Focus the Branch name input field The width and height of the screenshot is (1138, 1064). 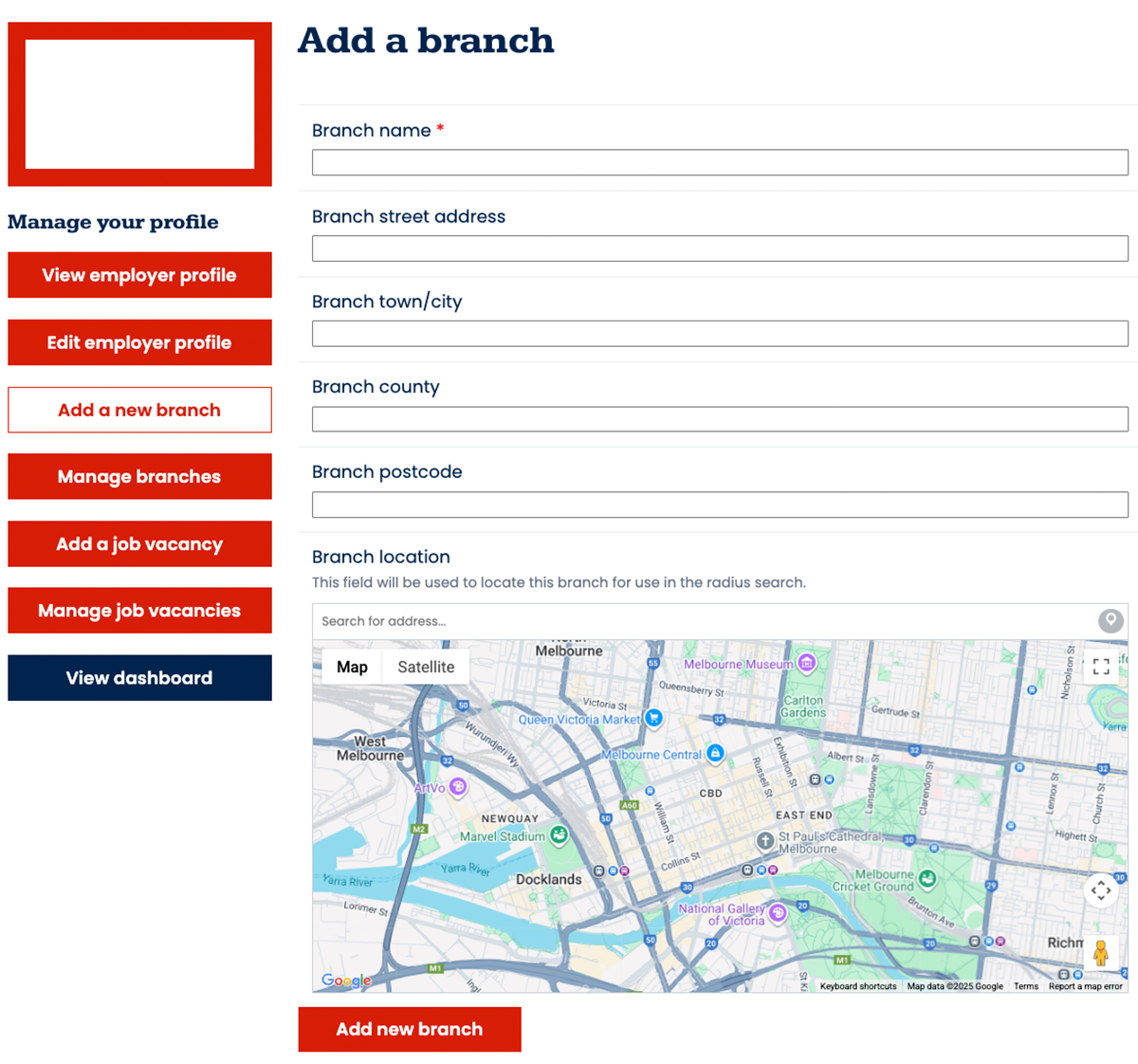pos(719,162)
